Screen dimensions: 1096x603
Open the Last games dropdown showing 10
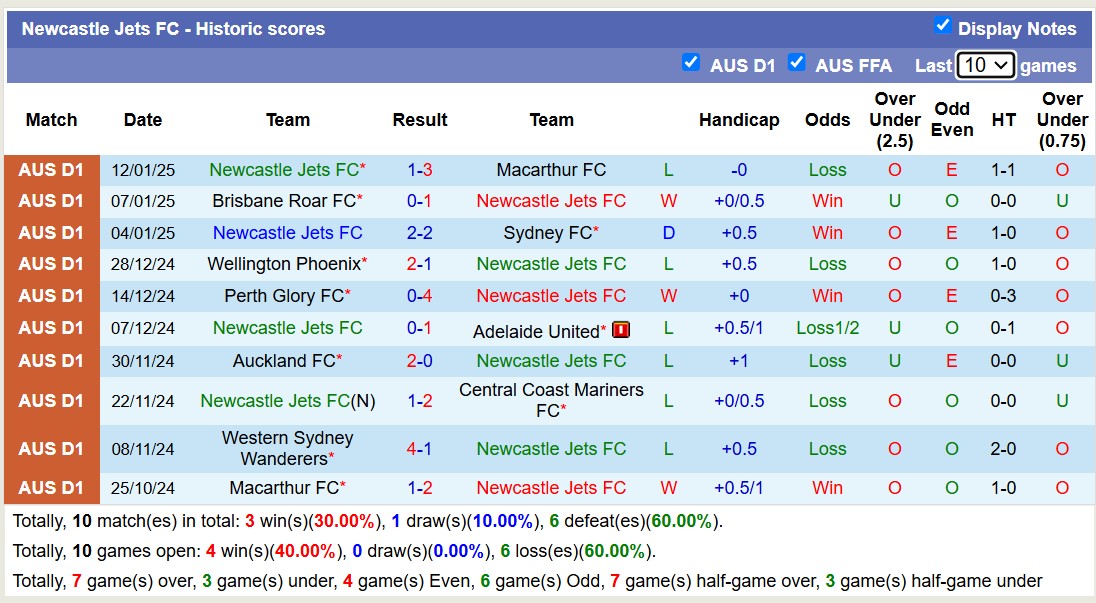[x=986, y=64]
